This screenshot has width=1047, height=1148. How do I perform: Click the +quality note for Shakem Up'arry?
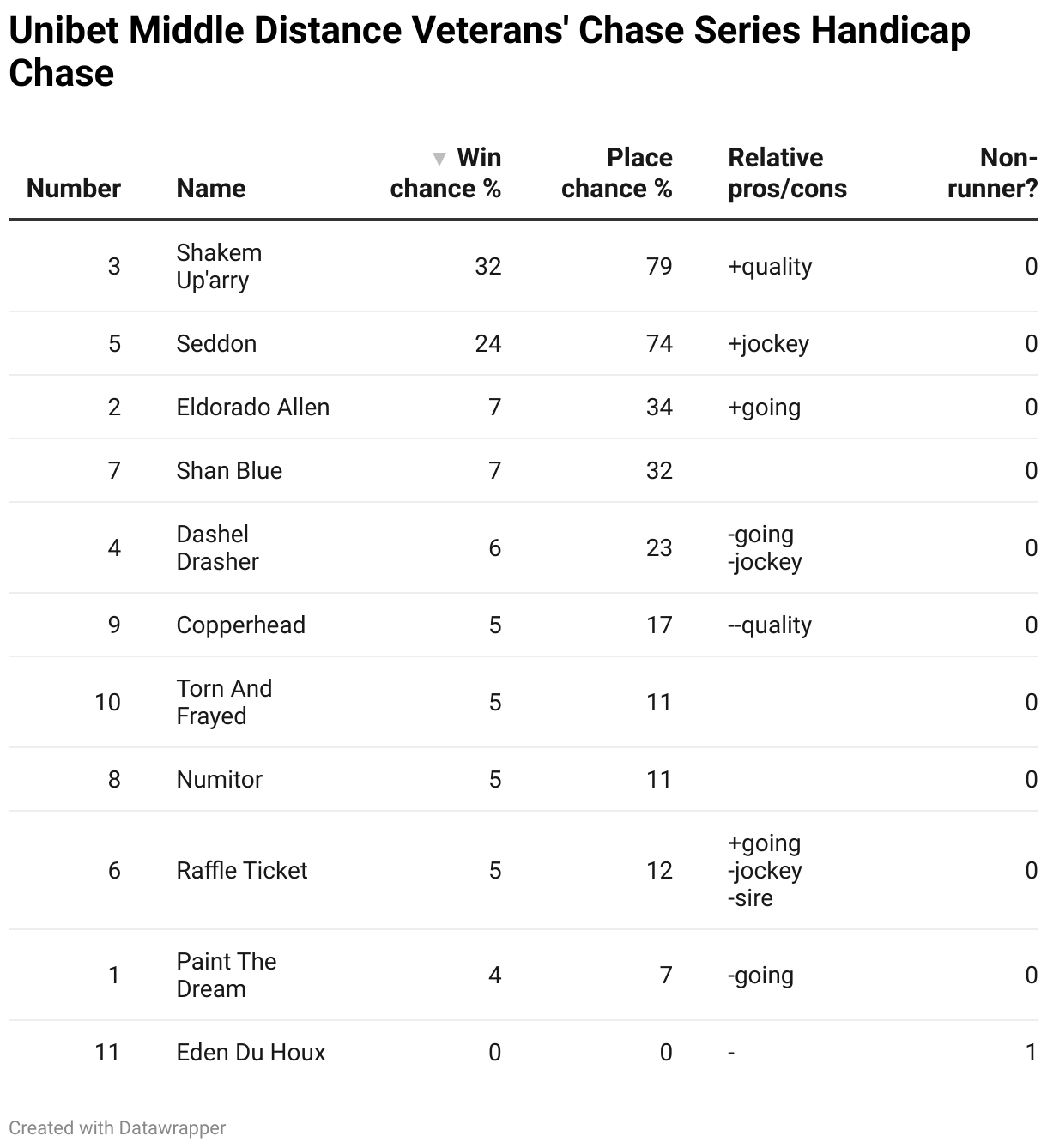[x=770, y=267]
